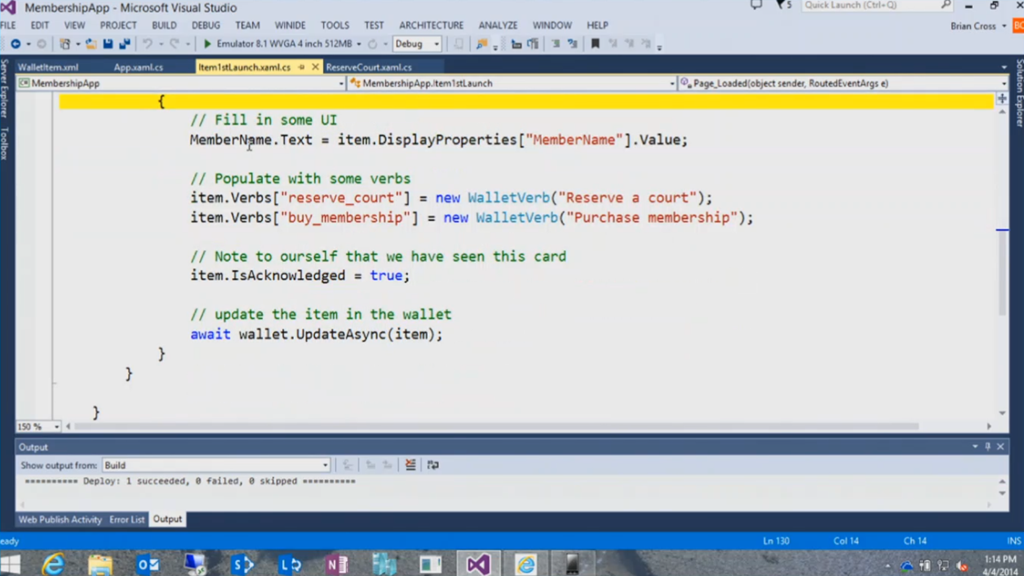Click the Windows Start button

(11, 564)
